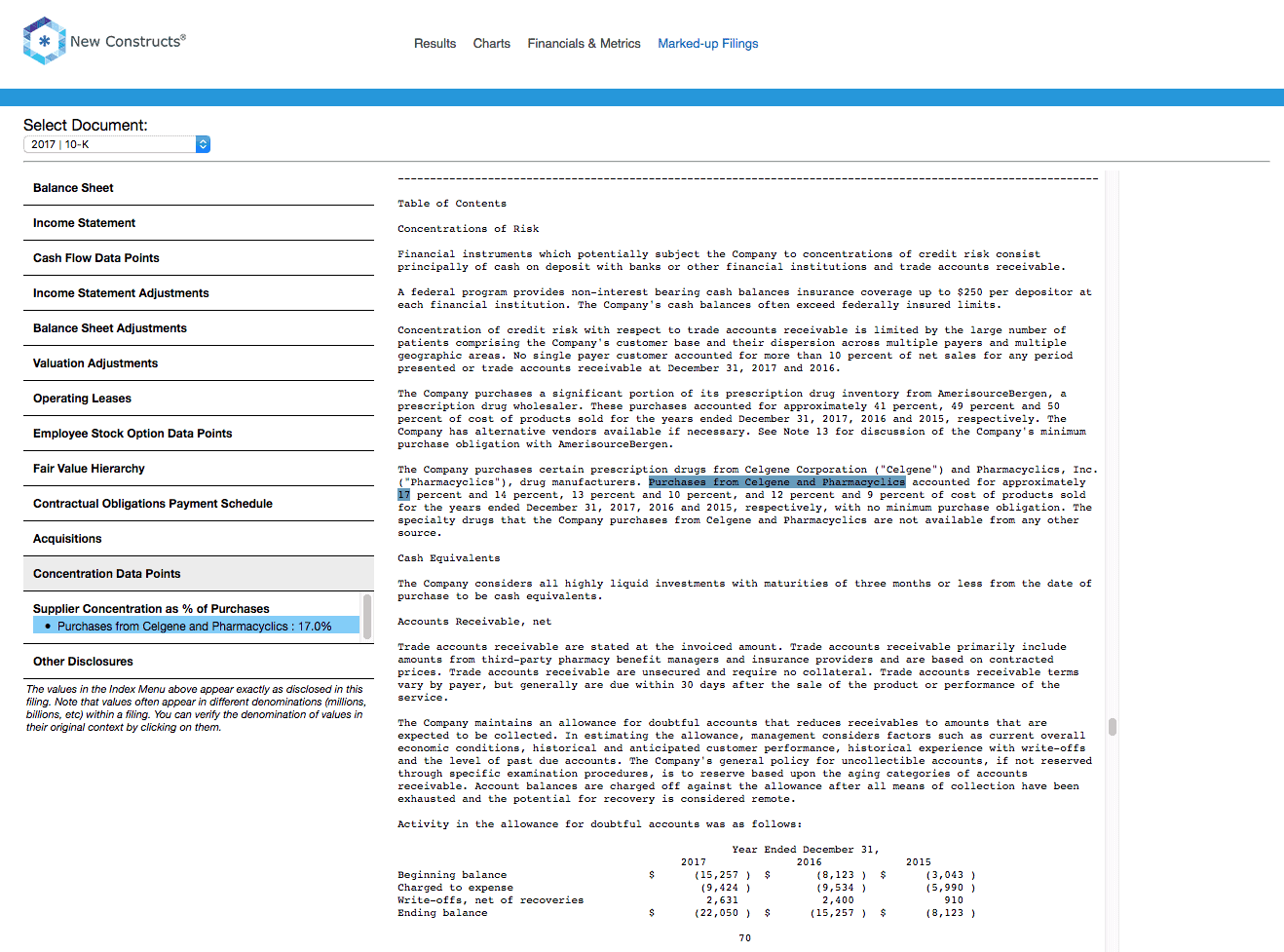
Task: Click the document scrollbar thumb on right
Action: point(1113,727)
